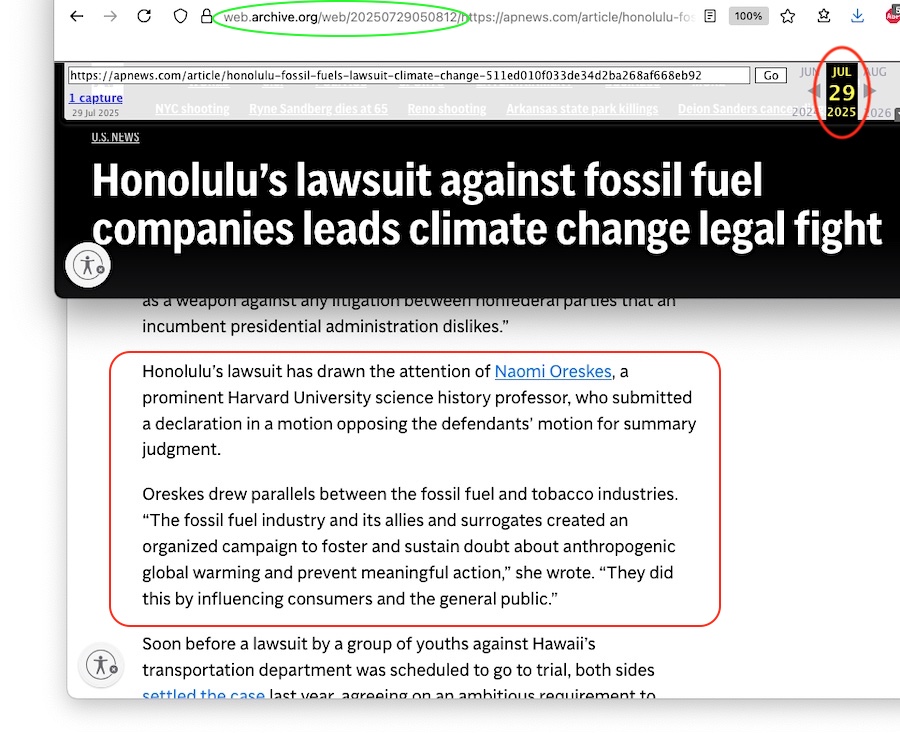Click the browser forward arrow
The width and height of the screenshot is (900, 733).
110,16
